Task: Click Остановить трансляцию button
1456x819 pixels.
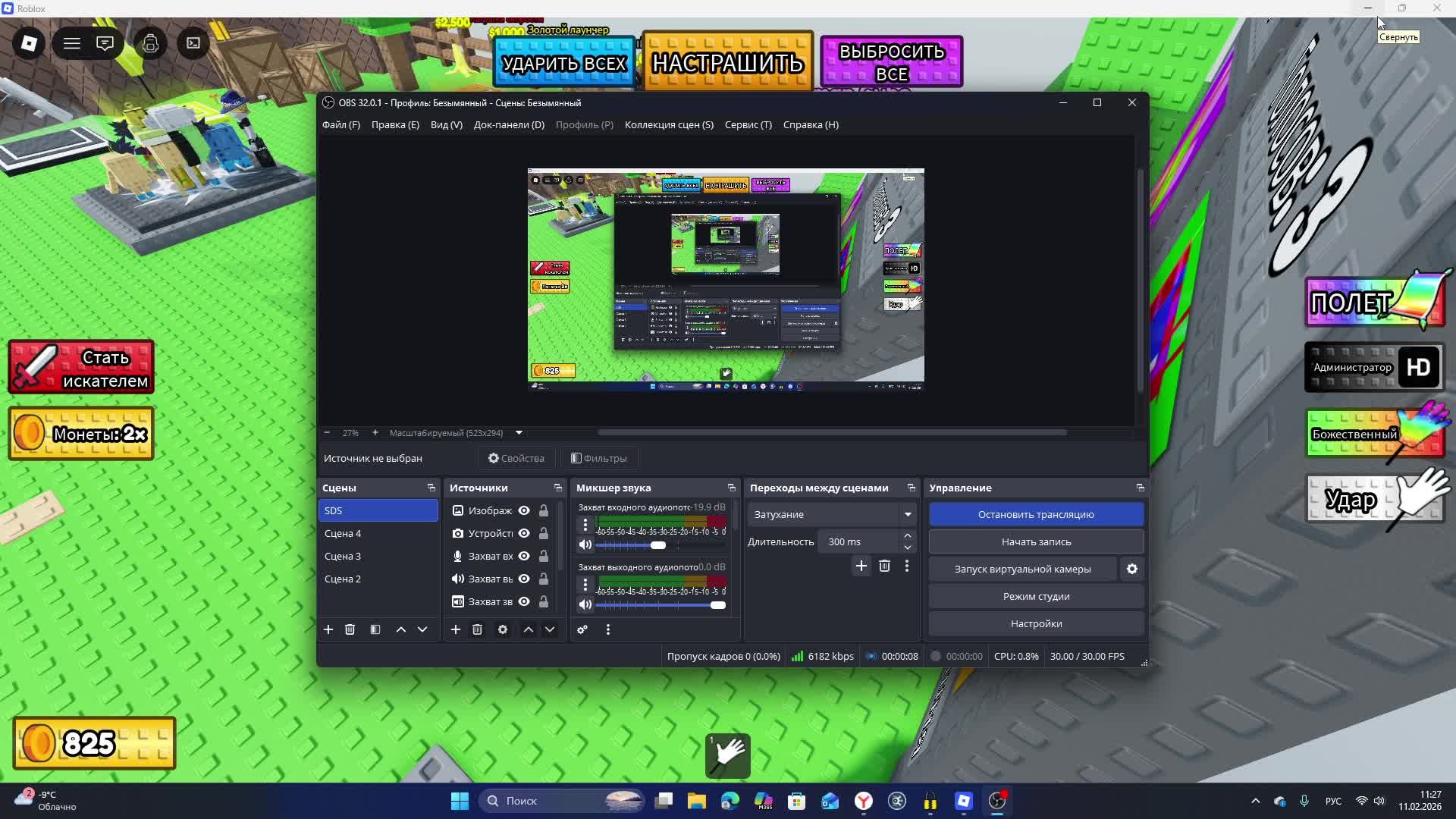Action: [x=1036, y=514]
